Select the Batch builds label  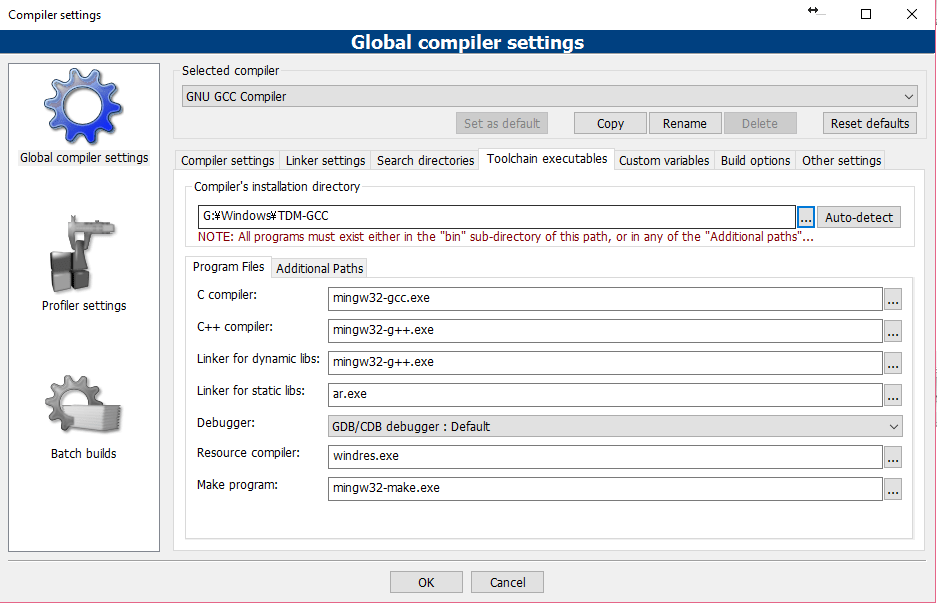tap(84, 453)
